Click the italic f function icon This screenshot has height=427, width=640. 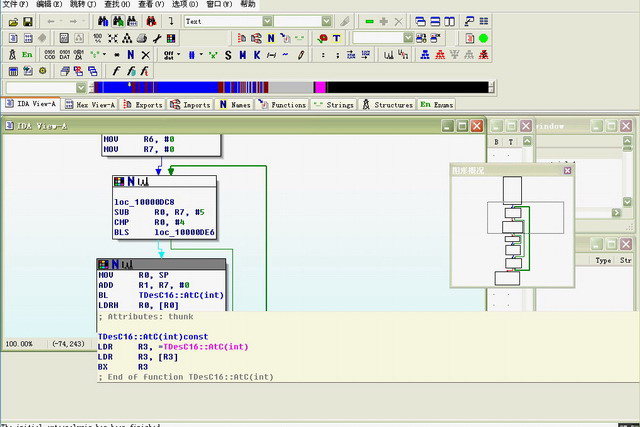(x=116, y=71)
